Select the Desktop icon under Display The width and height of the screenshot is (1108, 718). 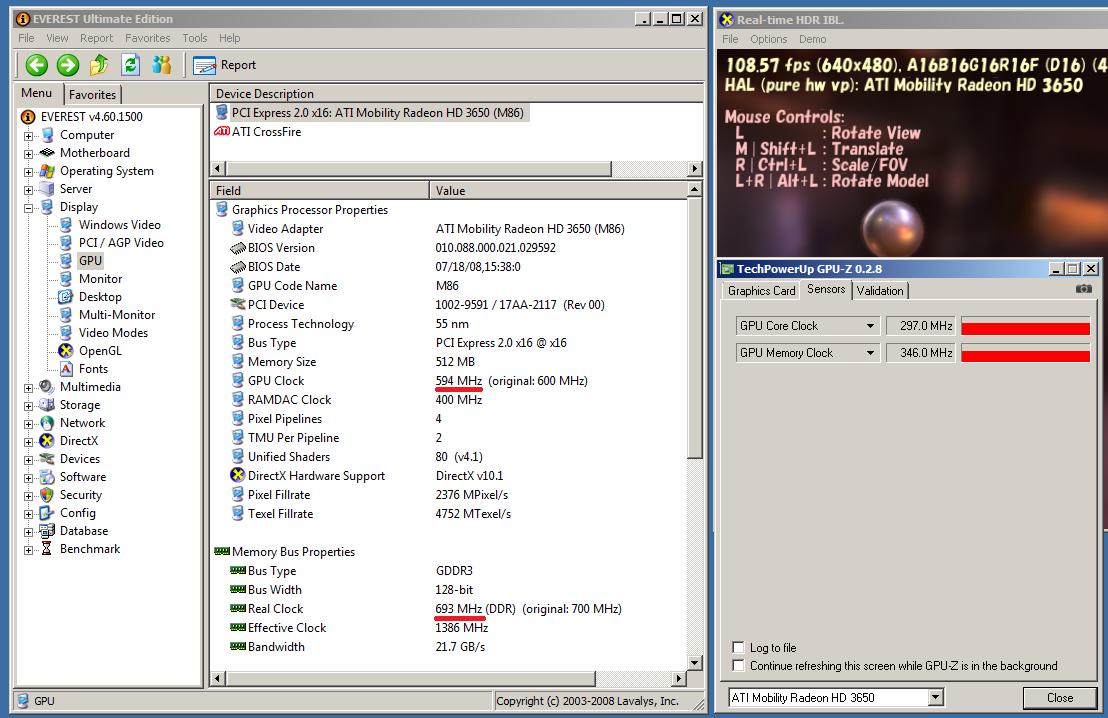[66, 297]
